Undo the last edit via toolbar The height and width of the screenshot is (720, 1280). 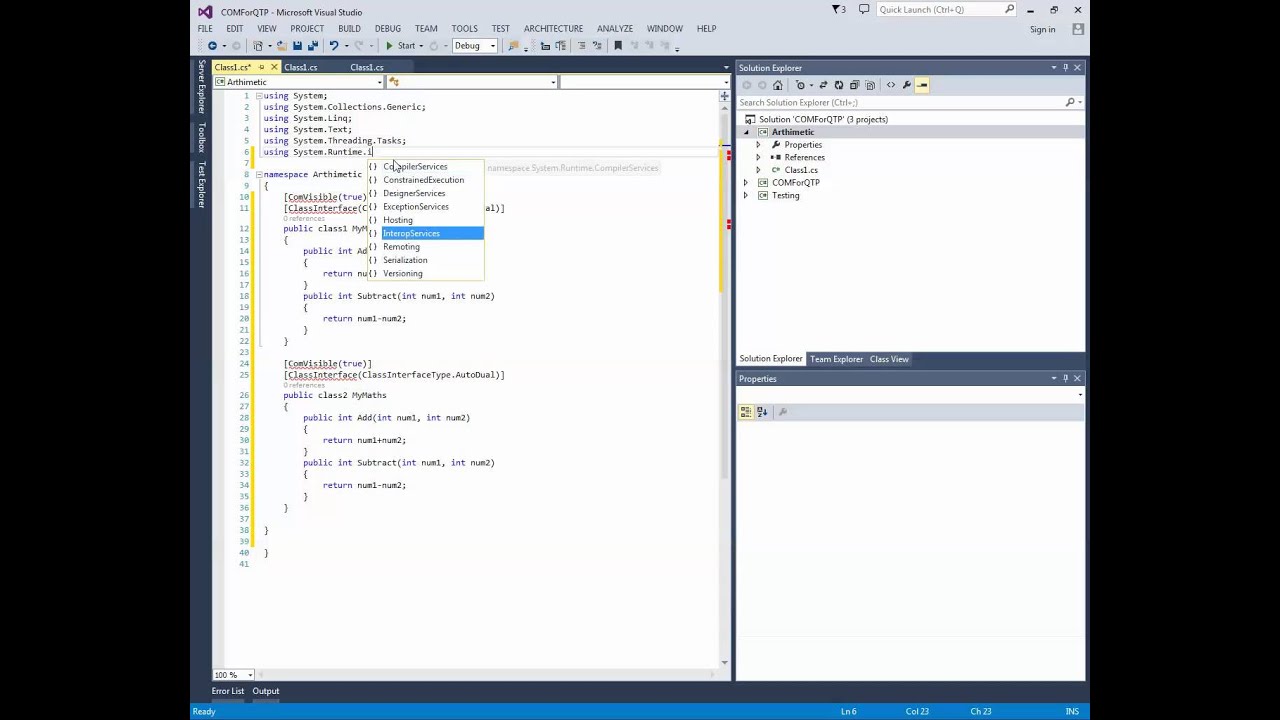[334, 45]
